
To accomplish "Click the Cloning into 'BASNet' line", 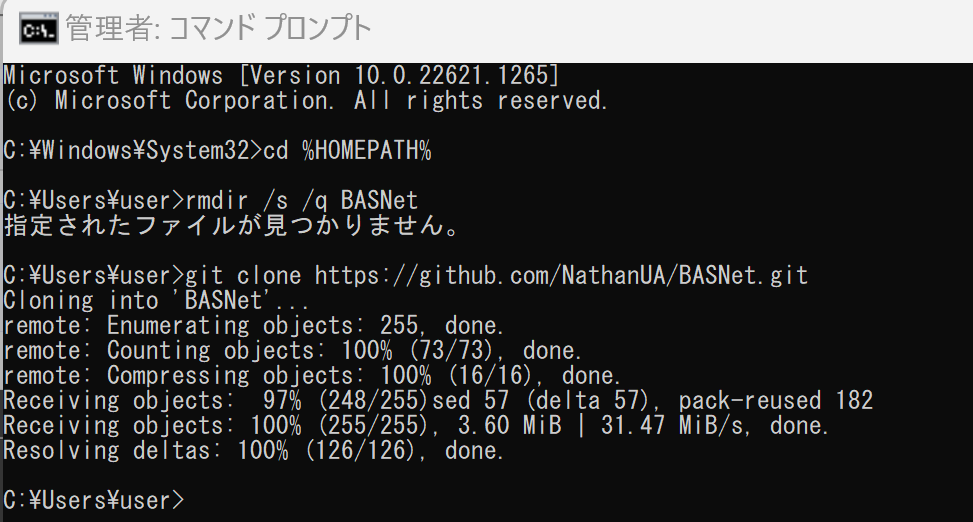I will point(156,300).
